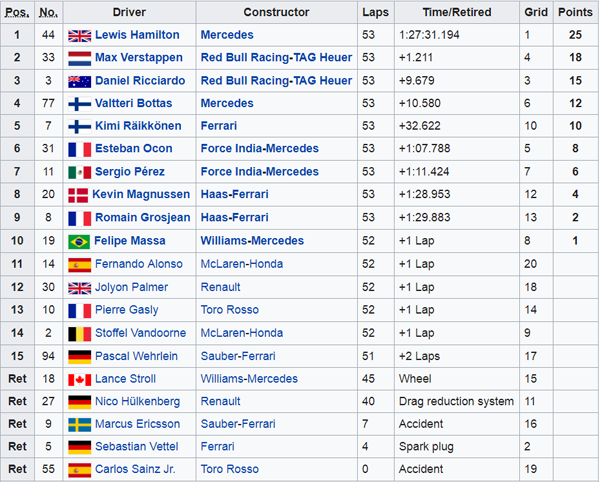Visit the Lance Stroll link
600x482 pixels.
click(126, 379)
